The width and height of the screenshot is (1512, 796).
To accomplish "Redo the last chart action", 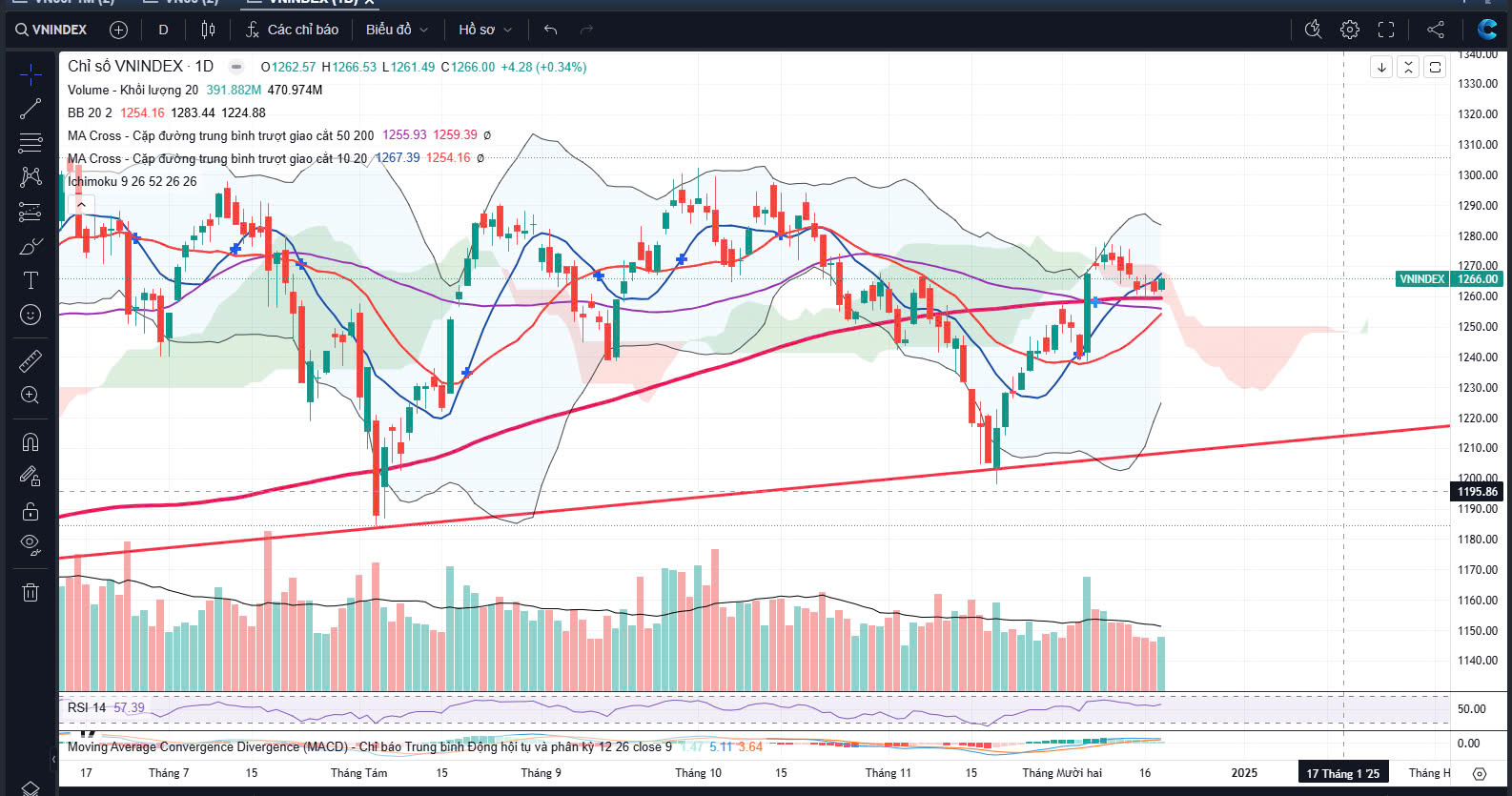I will 586,30.
